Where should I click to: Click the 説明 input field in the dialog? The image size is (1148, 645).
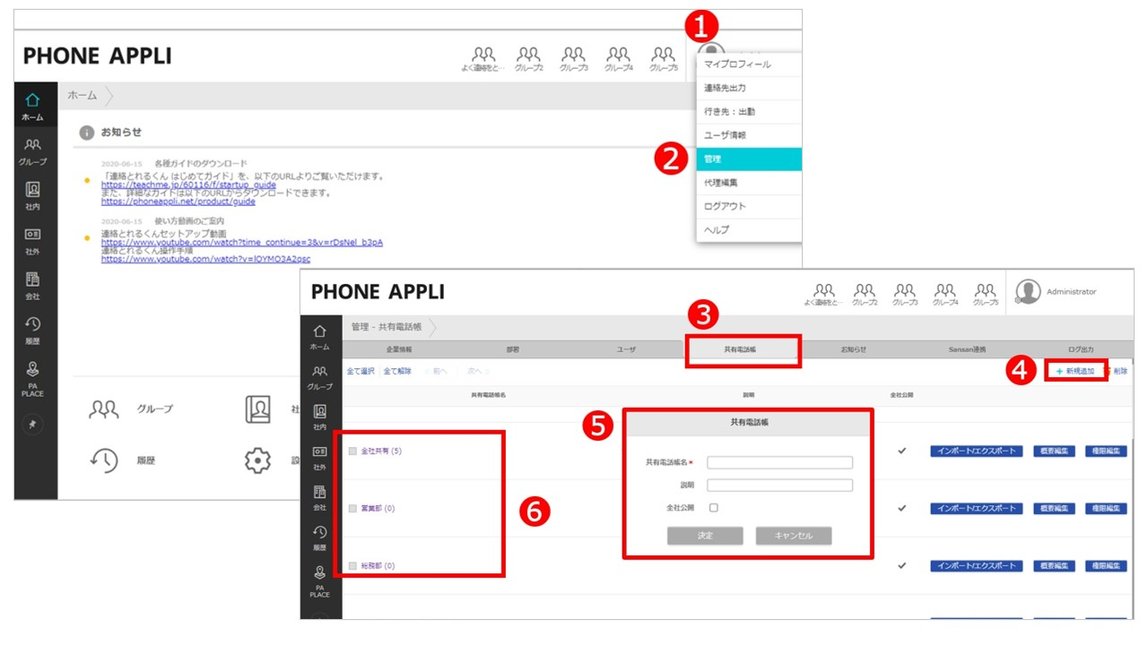click(x=780, y=485)
